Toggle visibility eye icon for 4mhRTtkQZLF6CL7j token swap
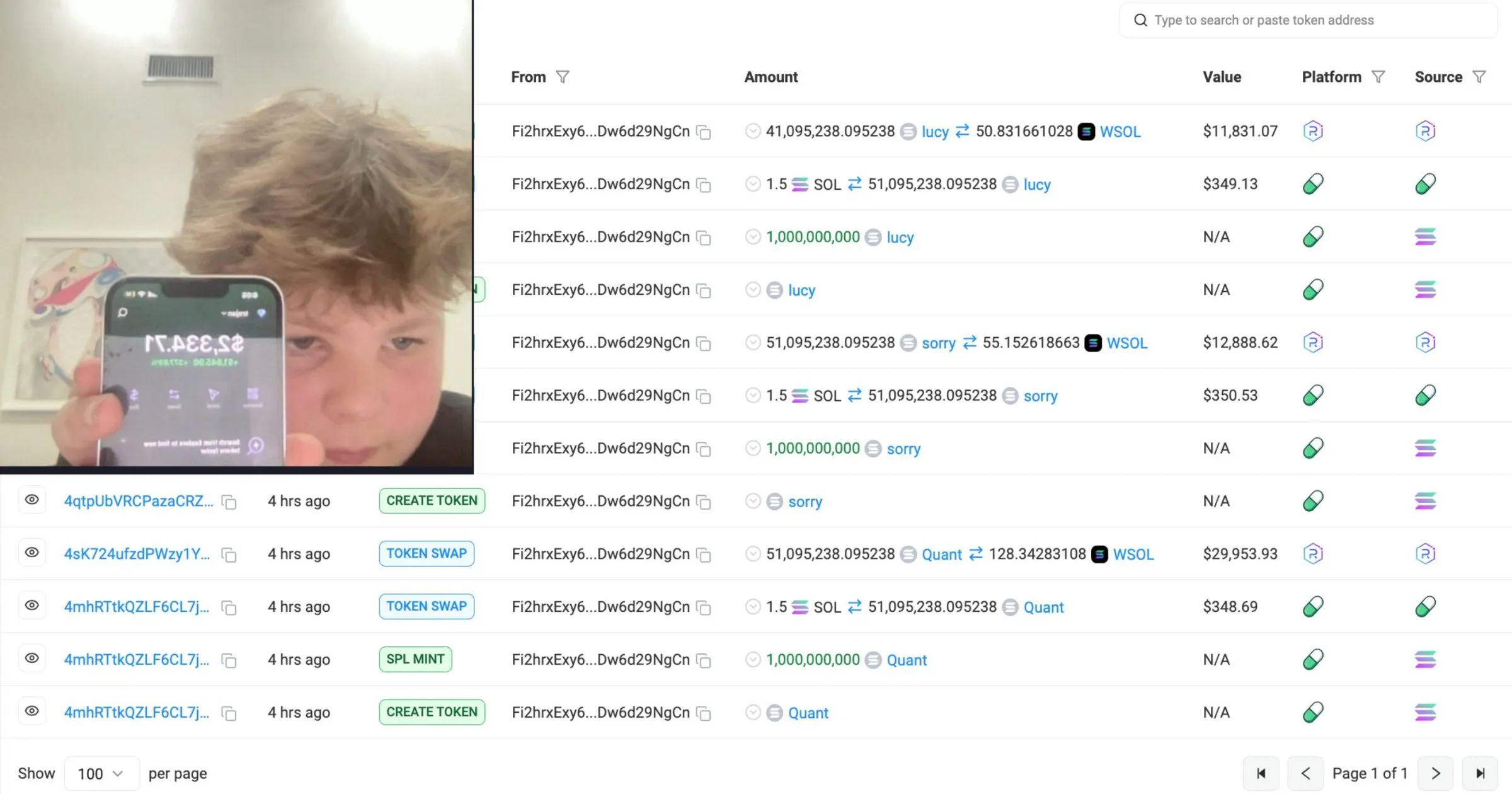The height and width of the screenshot is (794, 1512). [x=31, y=605]
